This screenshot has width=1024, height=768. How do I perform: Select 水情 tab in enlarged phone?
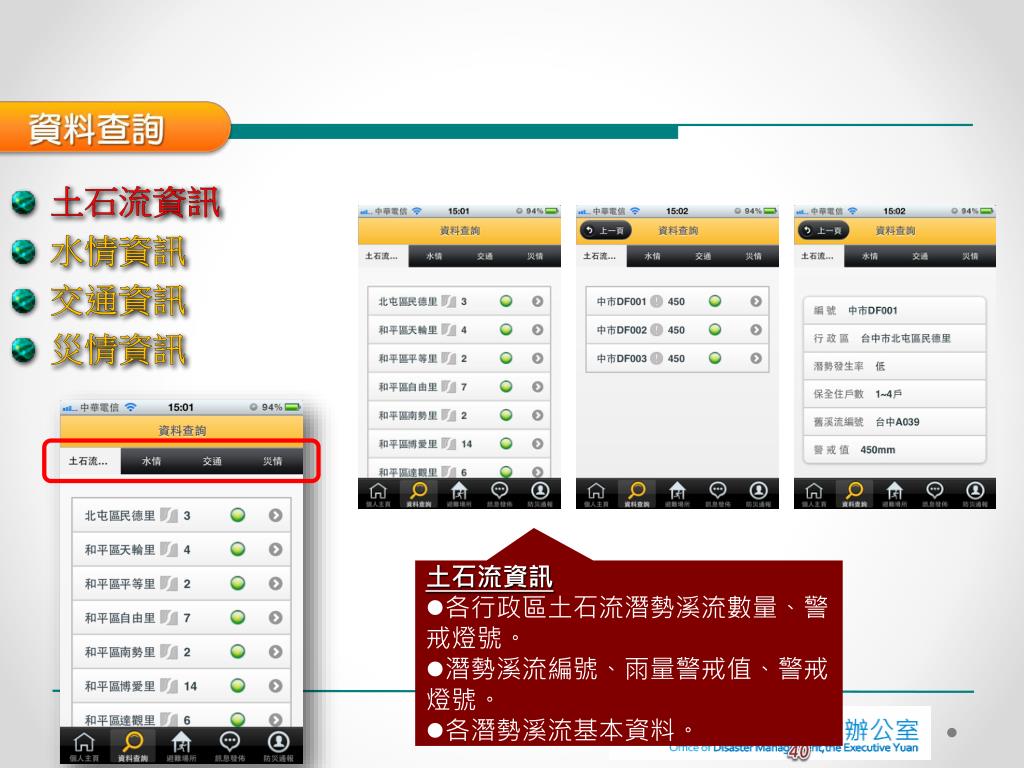pyautogui.click(x=152, y=461)
